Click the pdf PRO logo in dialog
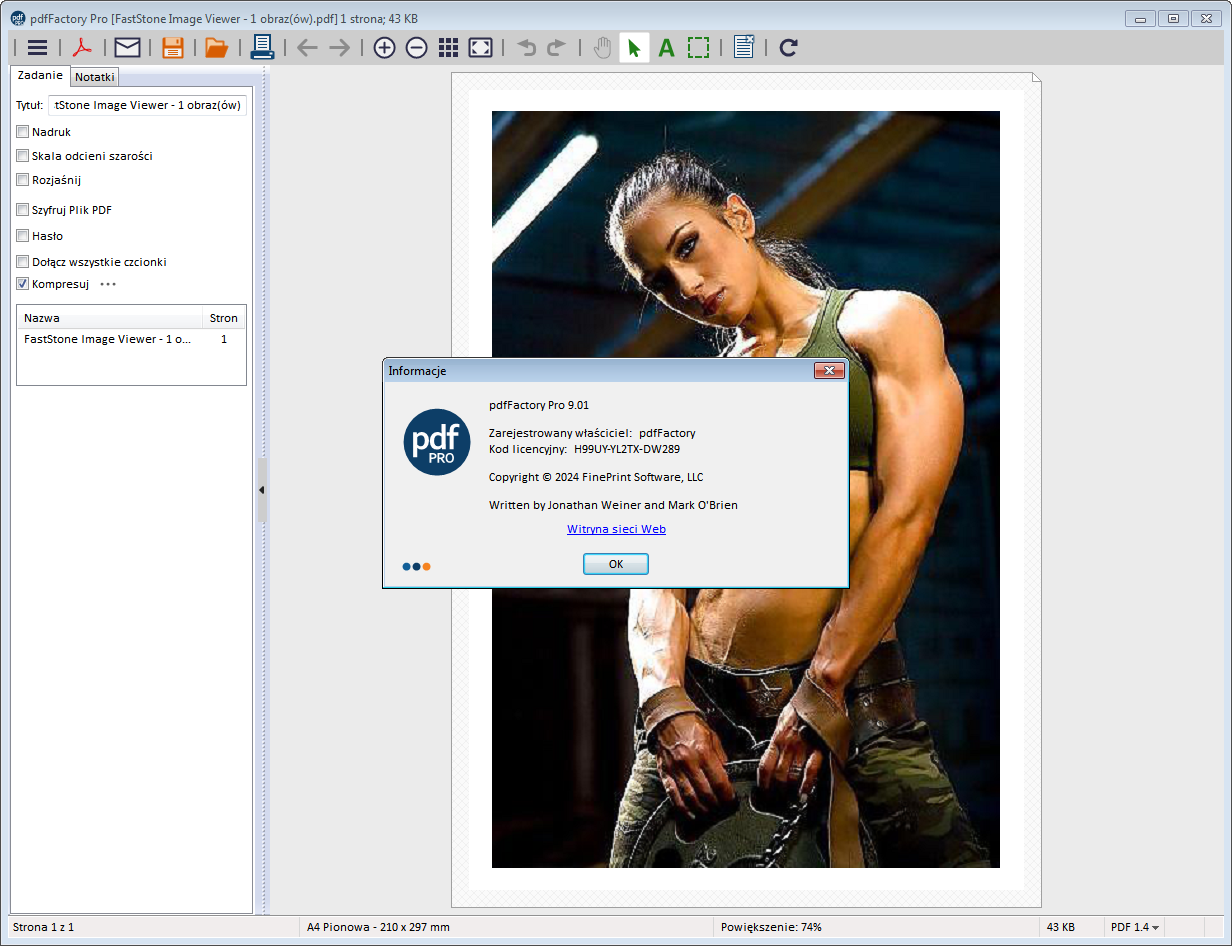1232x946 pixels. point(437,442)
